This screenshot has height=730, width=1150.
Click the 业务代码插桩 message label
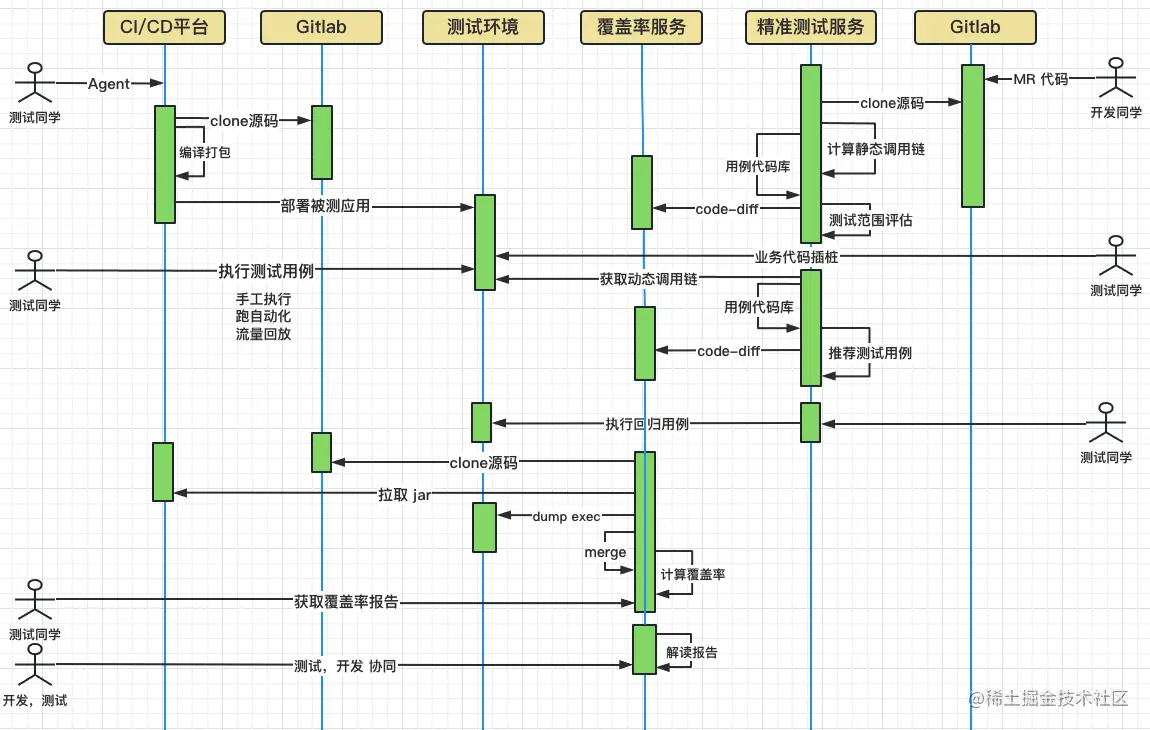pos(796,257)
